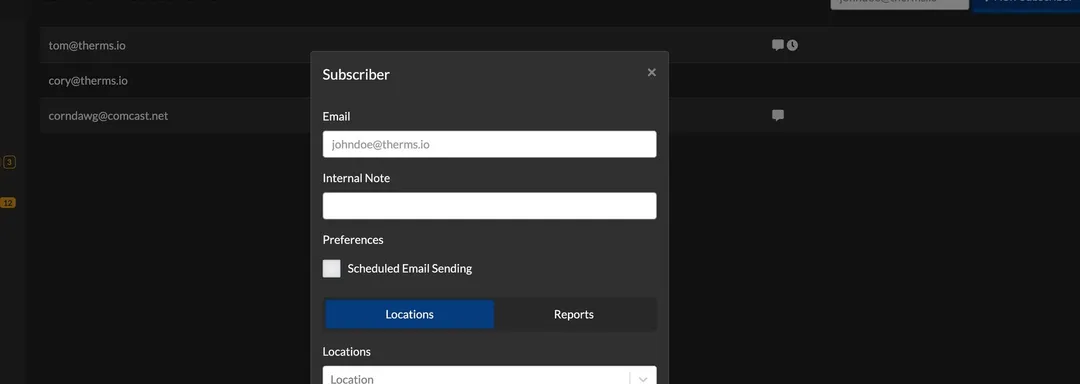Switch to the Reports tab
Image resolution: width=1080 pixels, height=384 pixels.
(574, 314)
